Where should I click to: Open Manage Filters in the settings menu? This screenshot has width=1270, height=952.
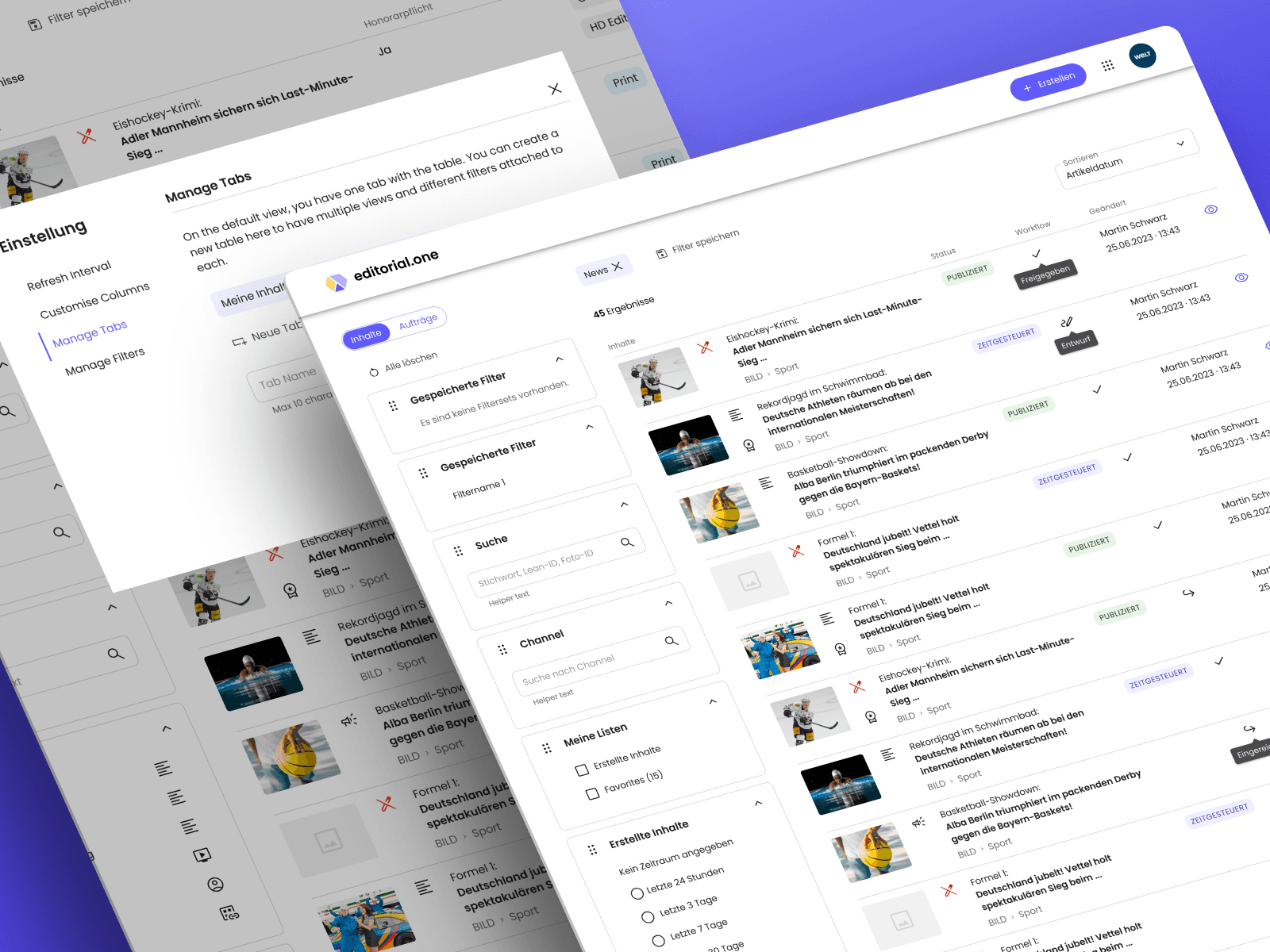pos(105,361)
